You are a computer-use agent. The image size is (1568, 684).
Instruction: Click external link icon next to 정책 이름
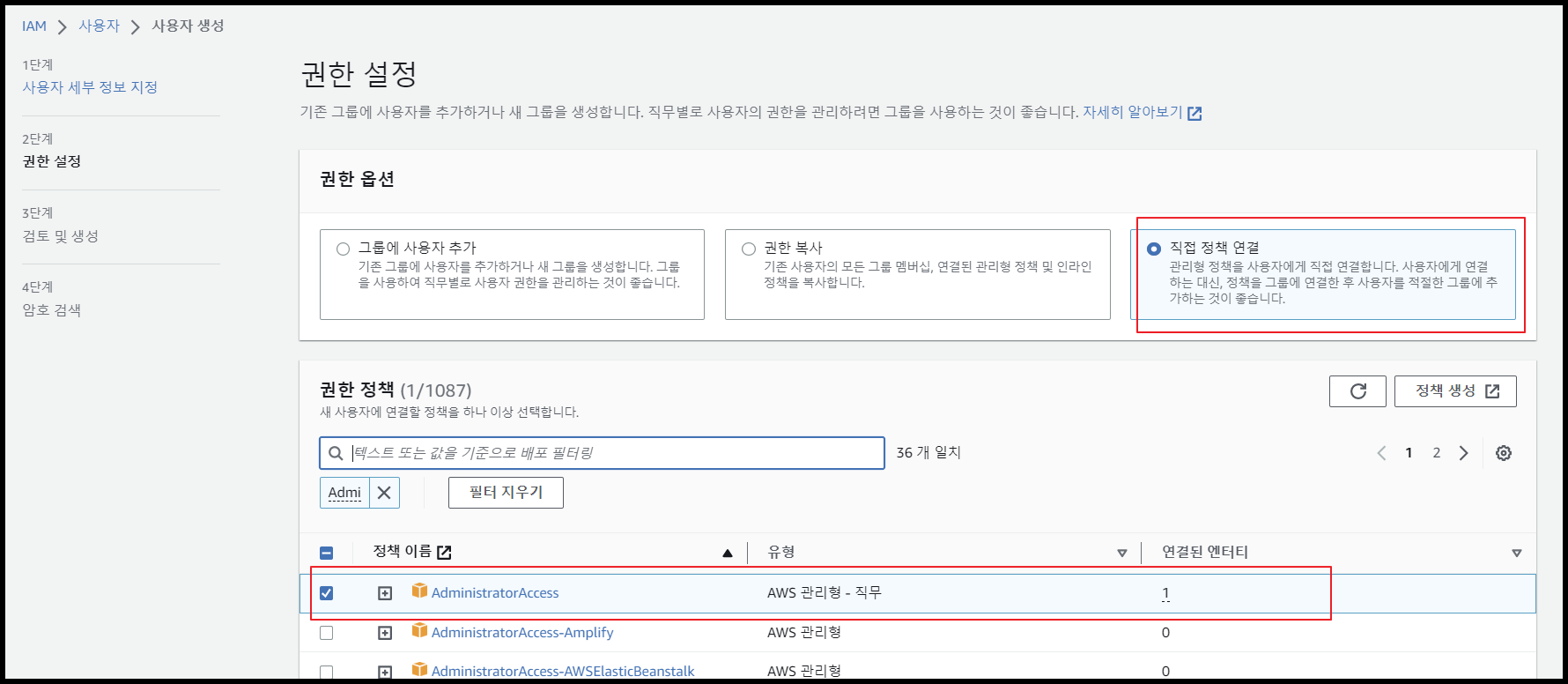coord(444,552)
